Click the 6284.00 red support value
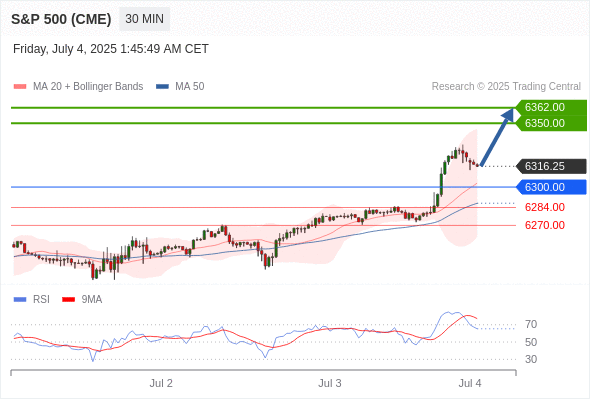The height and width of the screenshot is (400, 590). click(545, 207)
